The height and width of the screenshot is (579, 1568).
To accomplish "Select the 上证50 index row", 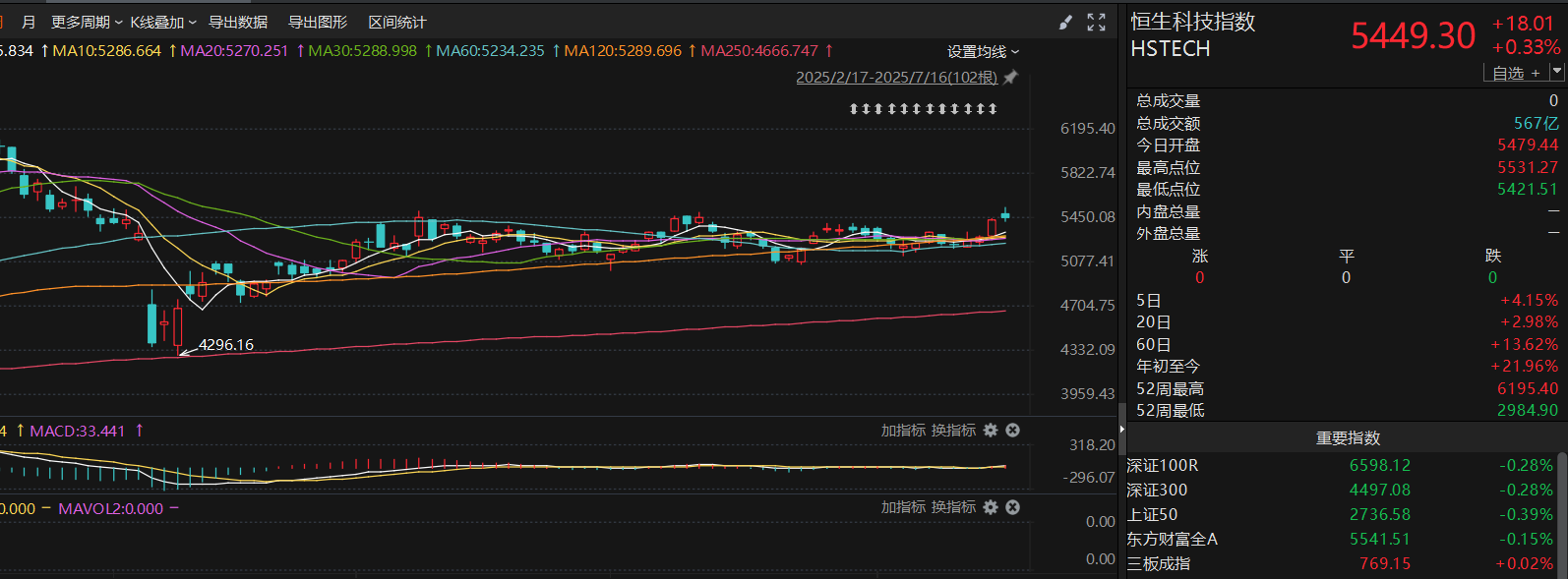I will point(1344,514).
